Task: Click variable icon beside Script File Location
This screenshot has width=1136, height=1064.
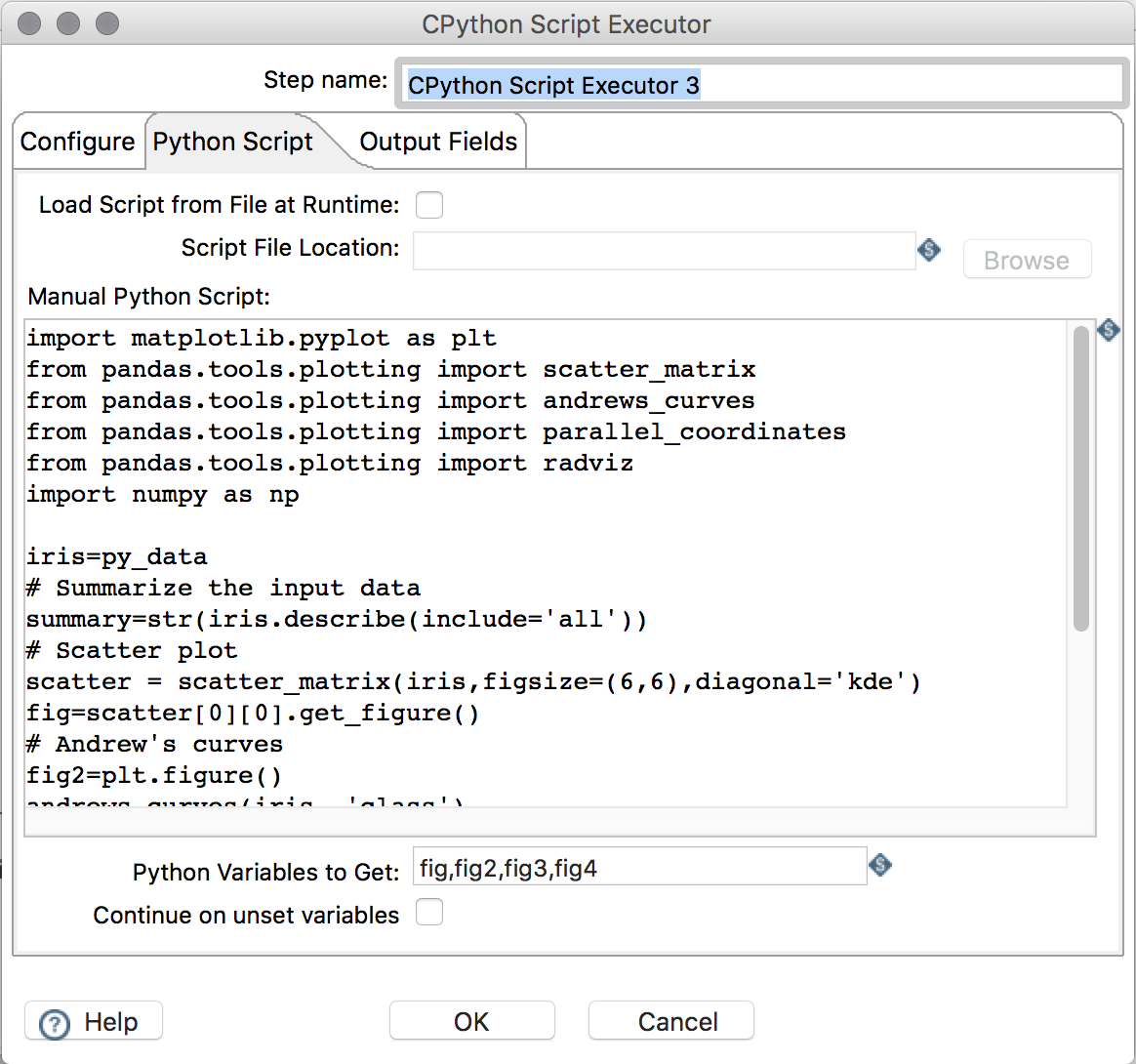Action: coord(929,250)
